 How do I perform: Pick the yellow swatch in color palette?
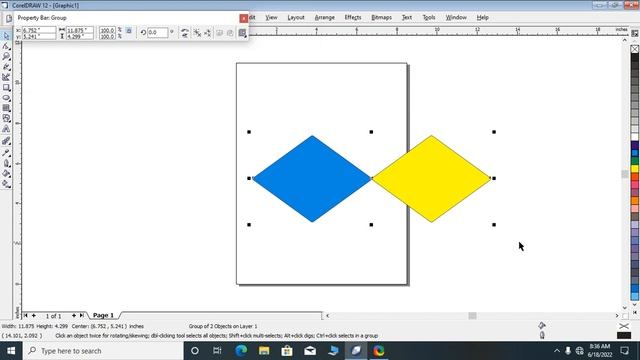(x=635, y=169)
